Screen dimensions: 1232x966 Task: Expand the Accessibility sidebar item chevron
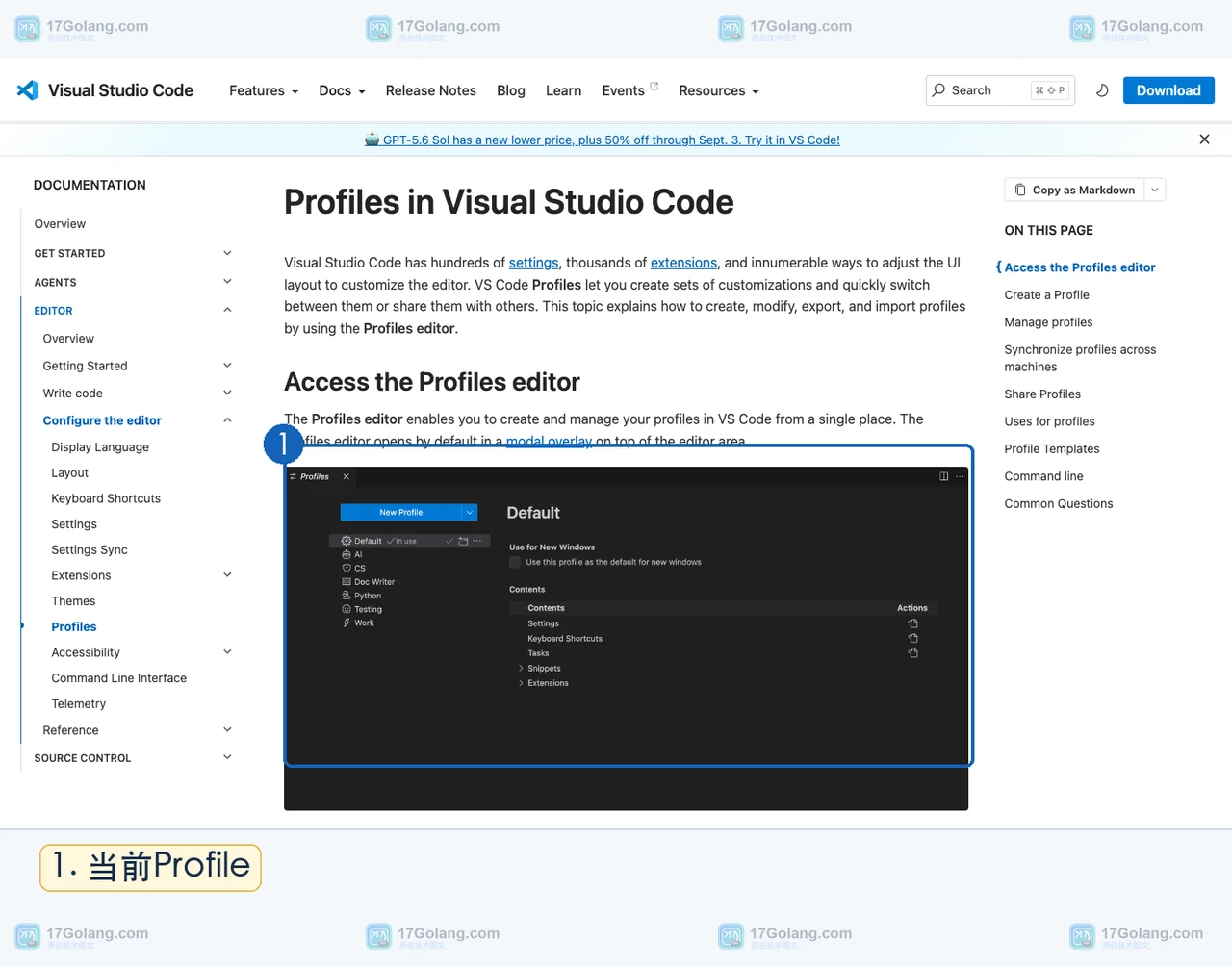tap(227, 652)
